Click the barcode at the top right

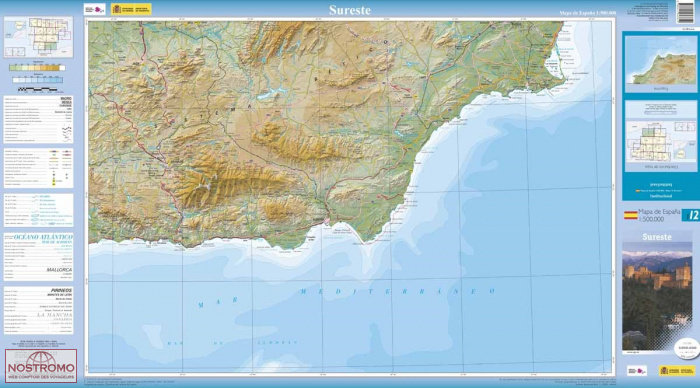[x=685, y=12]
